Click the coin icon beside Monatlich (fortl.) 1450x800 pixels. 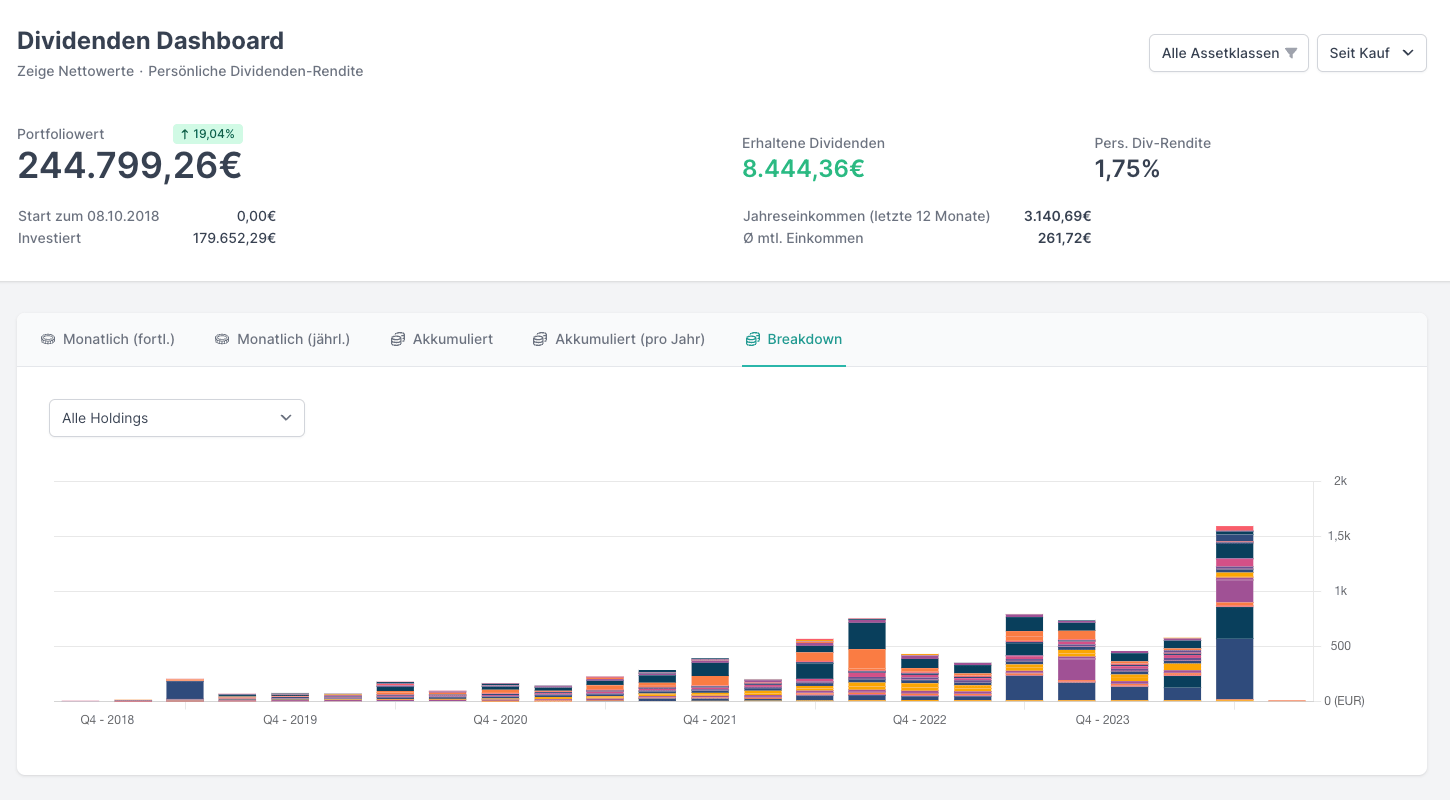(48, 339)
